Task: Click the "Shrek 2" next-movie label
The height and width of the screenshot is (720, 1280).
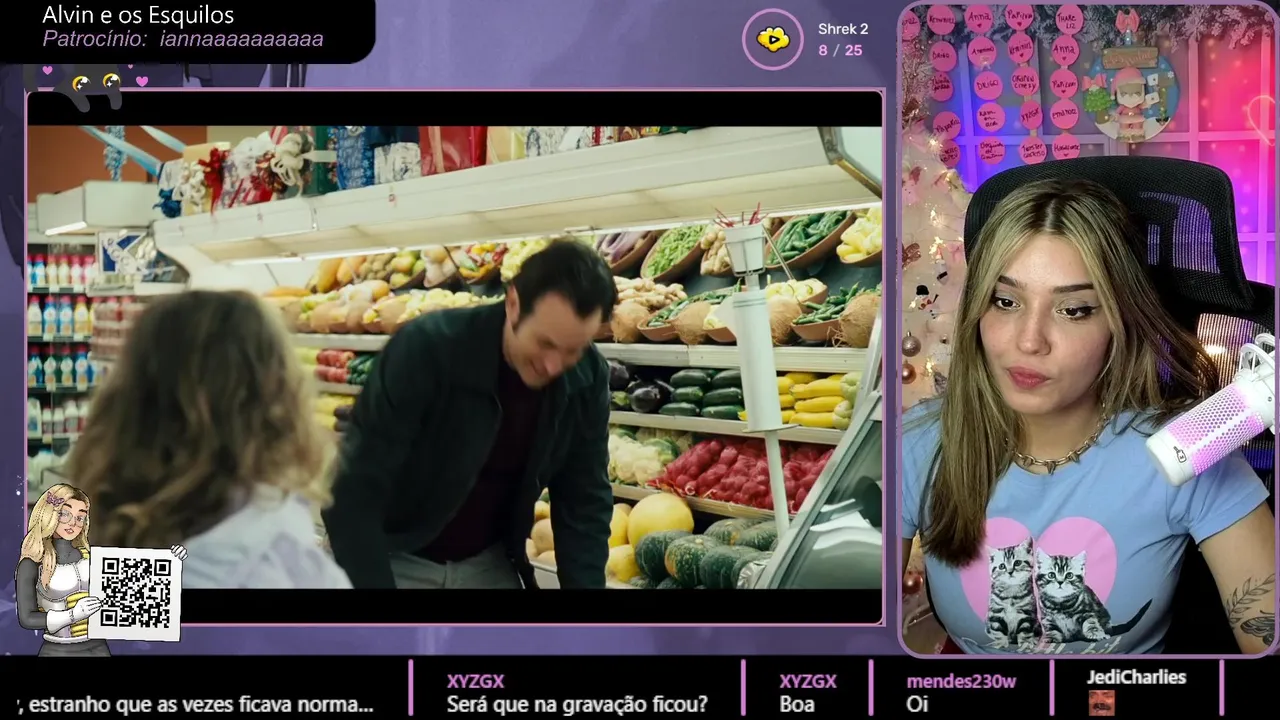Action: (x=843, y=29)
